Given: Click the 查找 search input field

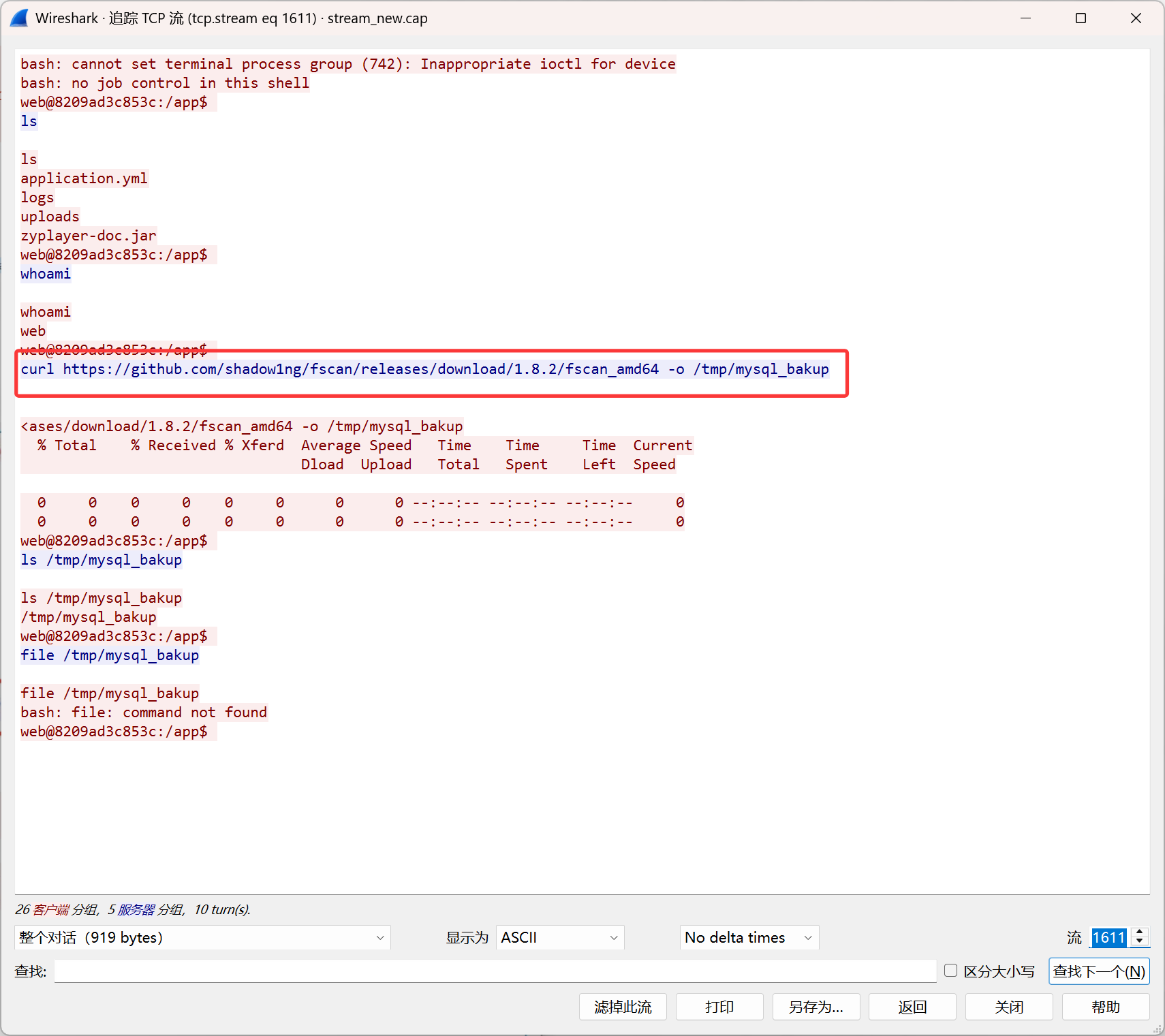Looking at the screenshot, I should (x=495, y=971).
